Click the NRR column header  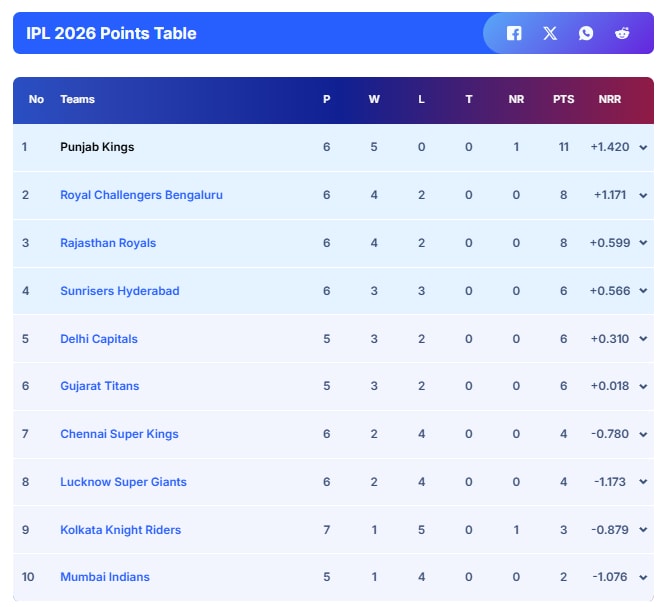(609, 99)
